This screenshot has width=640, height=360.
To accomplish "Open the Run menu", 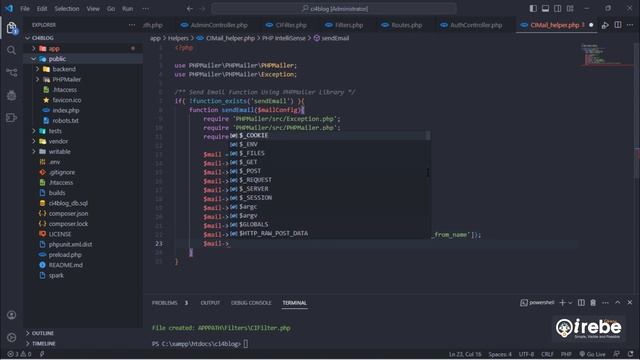I will (128, 9).
